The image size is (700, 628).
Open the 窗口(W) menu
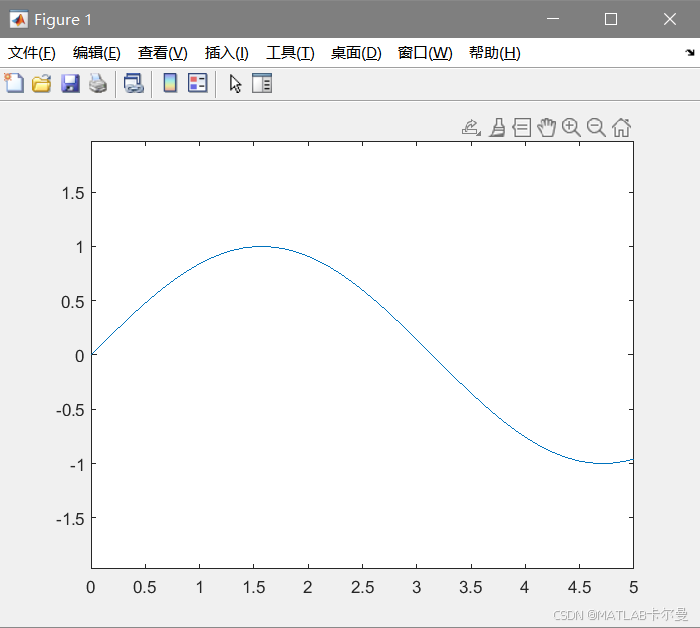pyautogui.click(x=425, y=53)
